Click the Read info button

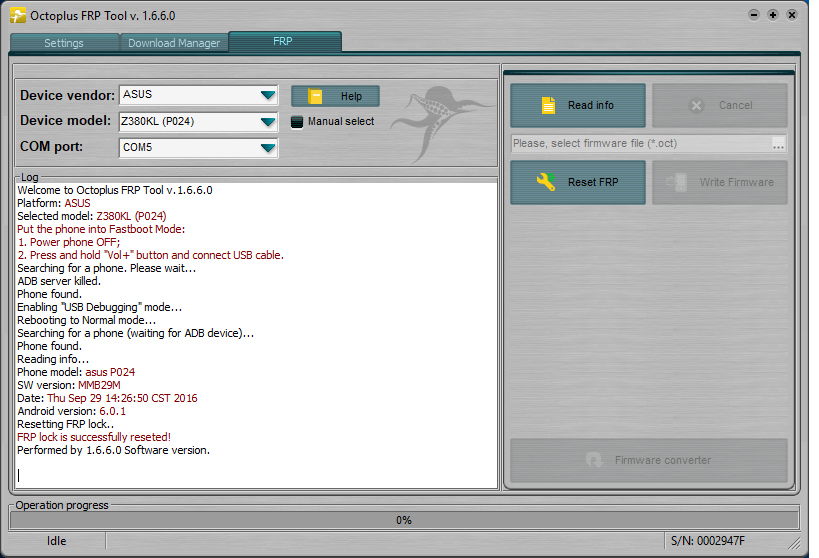(x=578, y=106)
